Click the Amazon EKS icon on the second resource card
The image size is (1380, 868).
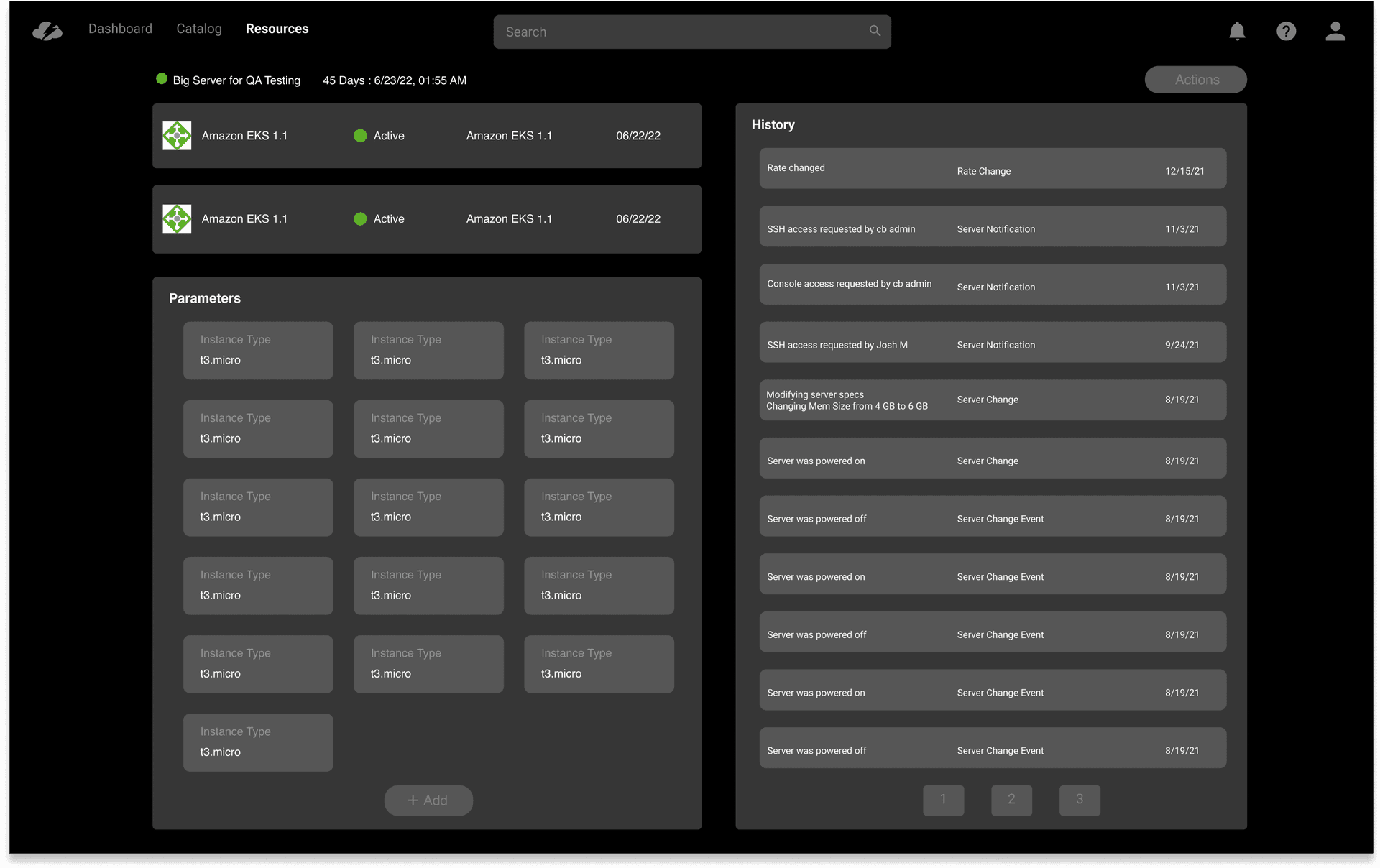(x=176, y=218)
